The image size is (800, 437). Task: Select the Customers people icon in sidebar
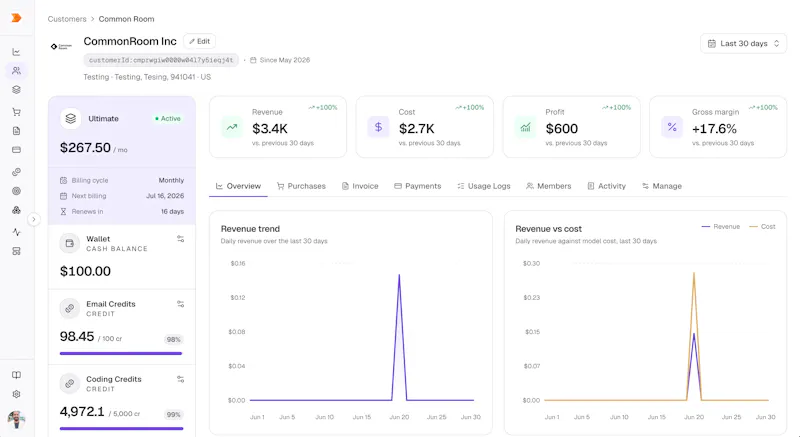tap(16, 71)
